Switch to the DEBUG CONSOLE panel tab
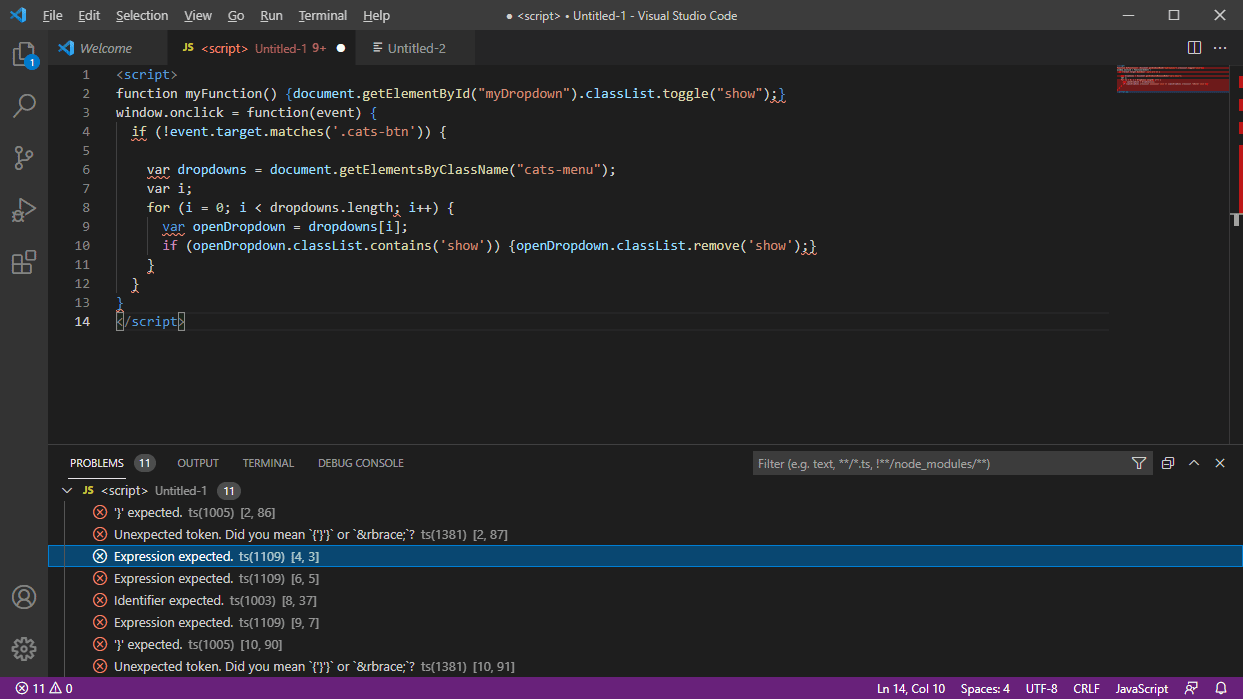 [361, 463]
